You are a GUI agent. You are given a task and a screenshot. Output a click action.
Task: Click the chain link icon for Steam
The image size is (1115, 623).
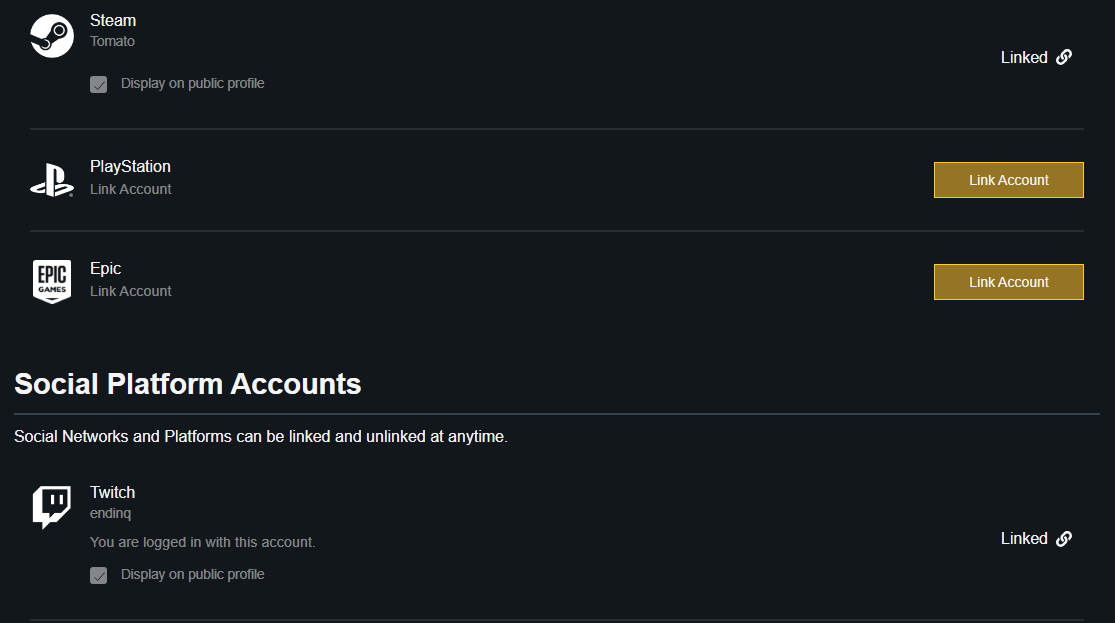[x=1064, y=57]
